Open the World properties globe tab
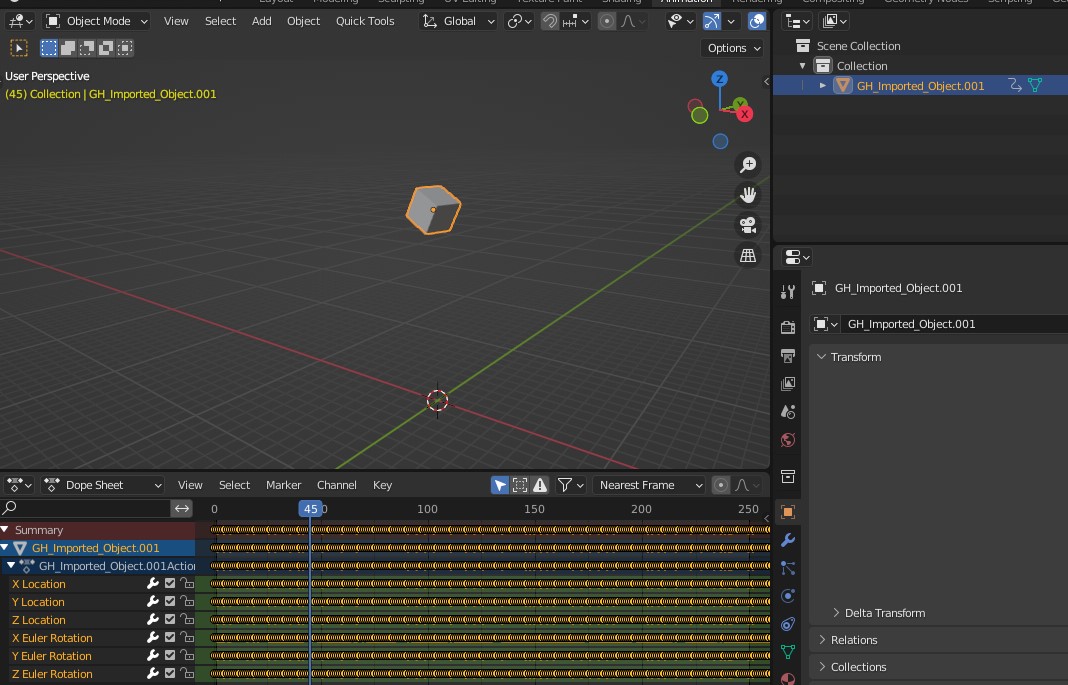This screenshot has width=1068, height=685. point(788,440)
